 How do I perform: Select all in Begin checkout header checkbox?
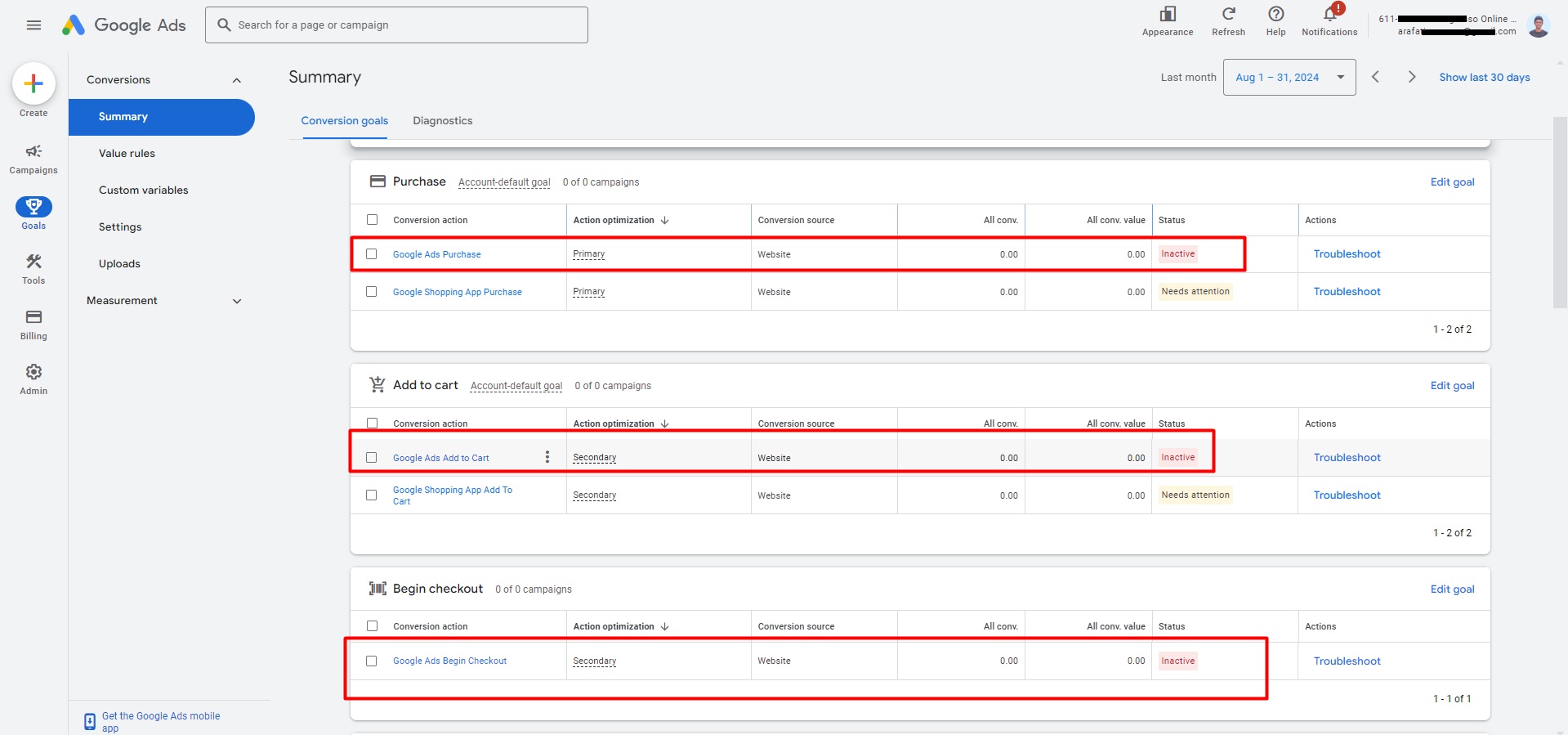coord(373,626)
